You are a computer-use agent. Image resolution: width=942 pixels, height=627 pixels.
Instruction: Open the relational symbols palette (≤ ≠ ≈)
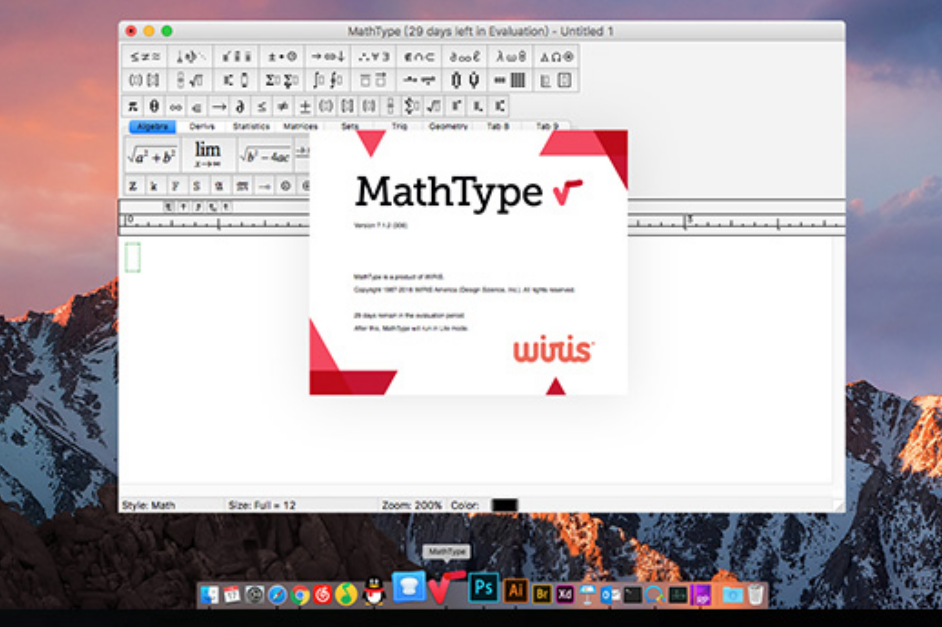(x=145, y=57)
